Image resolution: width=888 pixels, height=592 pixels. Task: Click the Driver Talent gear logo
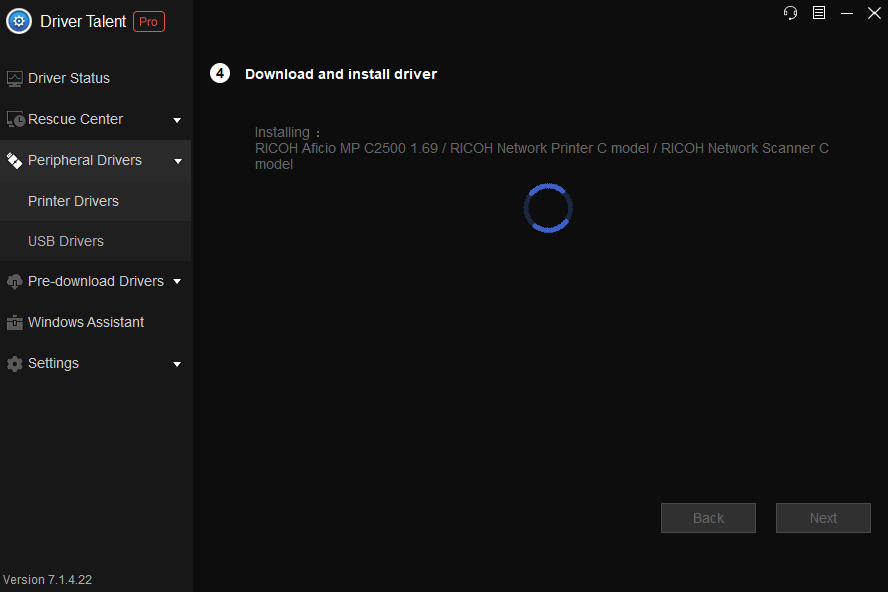click(x=19, y=22)
